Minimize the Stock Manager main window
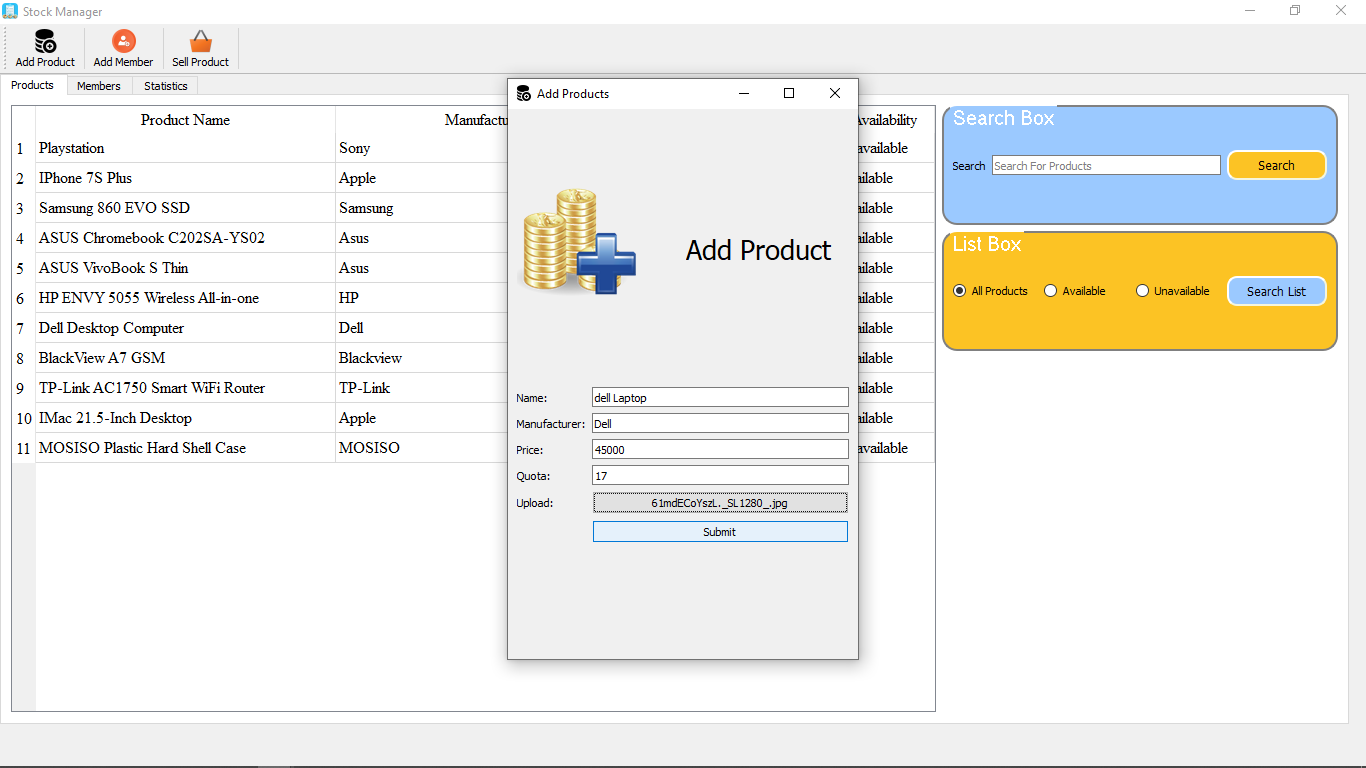The image size is (1366, 768). (x=1250, y=10)
